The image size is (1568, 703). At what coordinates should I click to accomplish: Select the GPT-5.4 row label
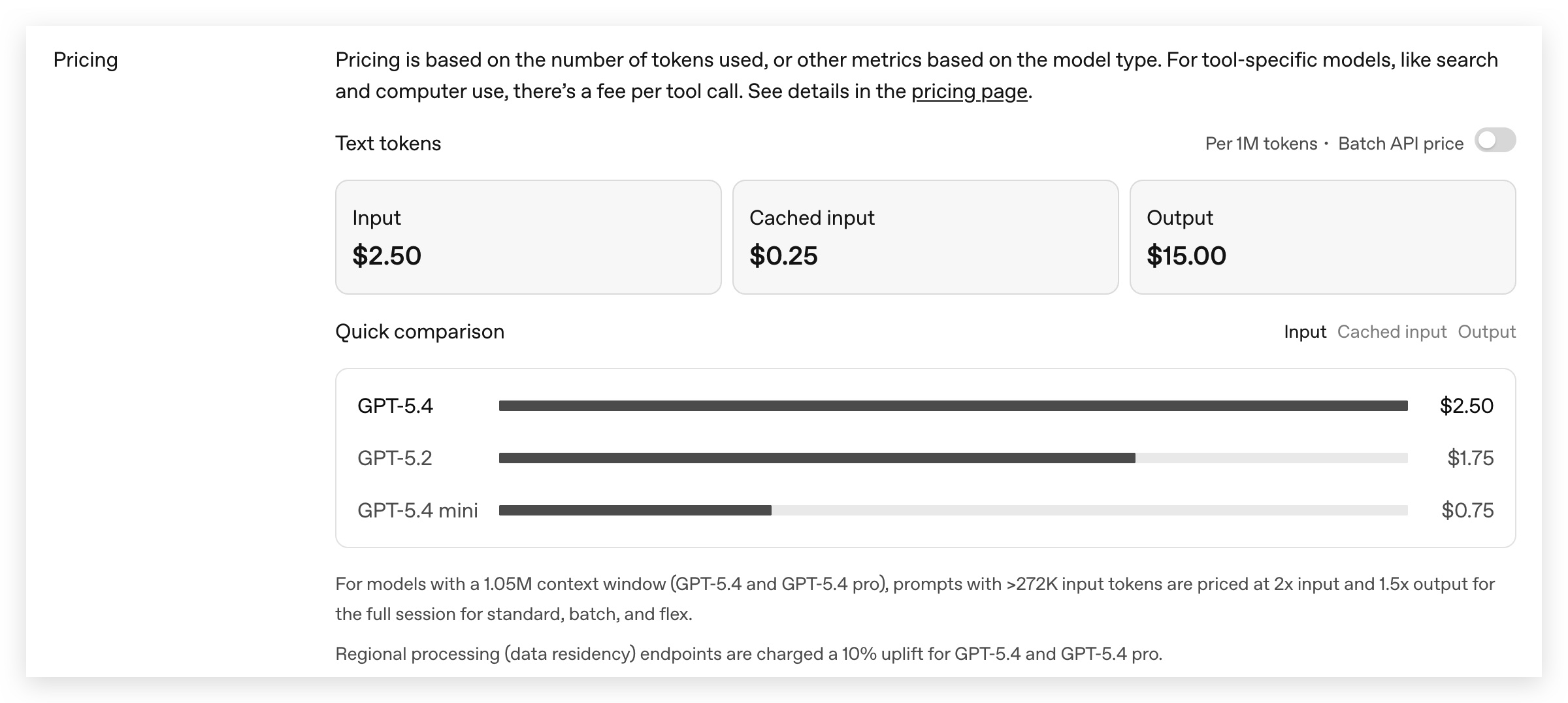pyautogui.click(x=395, y=406)
